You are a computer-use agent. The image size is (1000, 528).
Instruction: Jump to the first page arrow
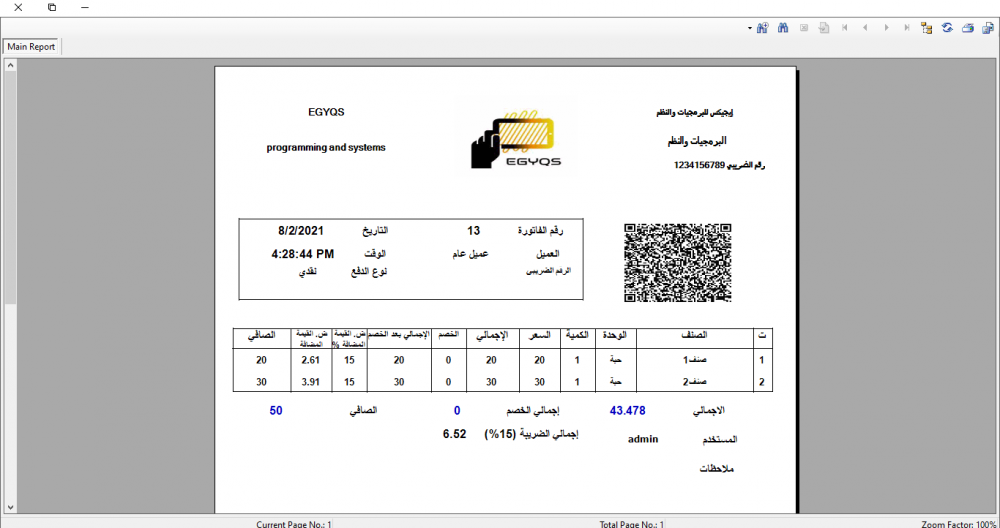coord(845,28)
